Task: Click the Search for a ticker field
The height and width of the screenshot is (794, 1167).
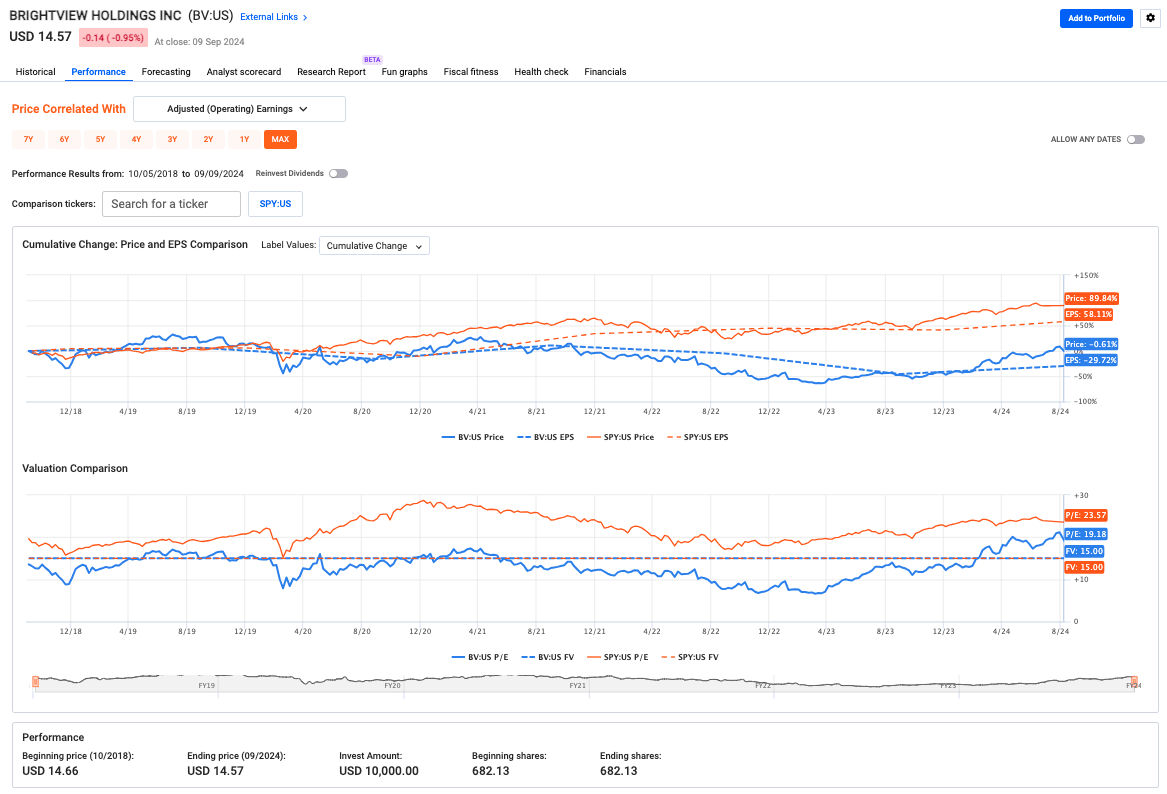Action: (171, 203)
